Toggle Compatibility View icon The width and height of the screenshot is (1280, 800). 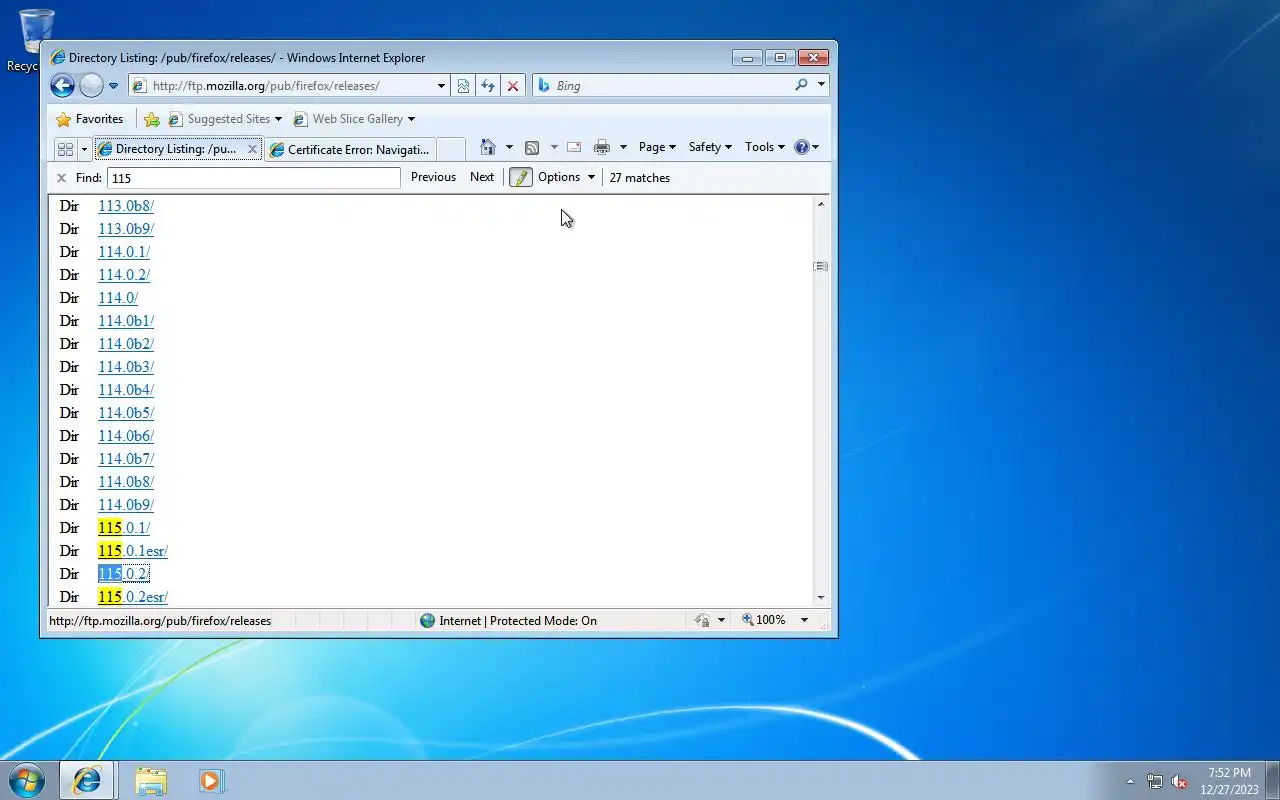click(x=463, y=86)
